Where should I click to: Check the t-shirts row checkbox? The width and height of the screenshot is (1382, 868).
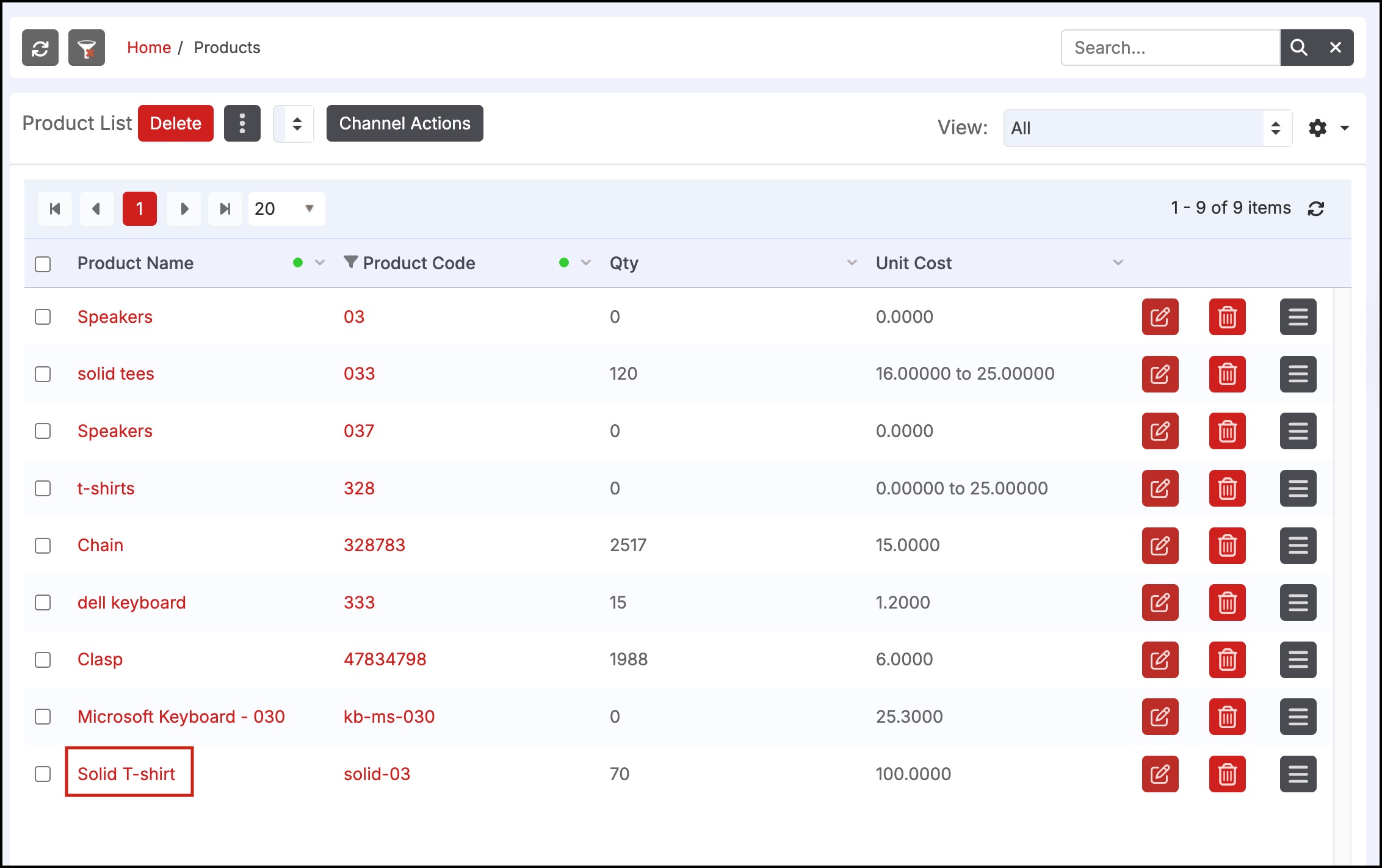(x=43, y=488)
